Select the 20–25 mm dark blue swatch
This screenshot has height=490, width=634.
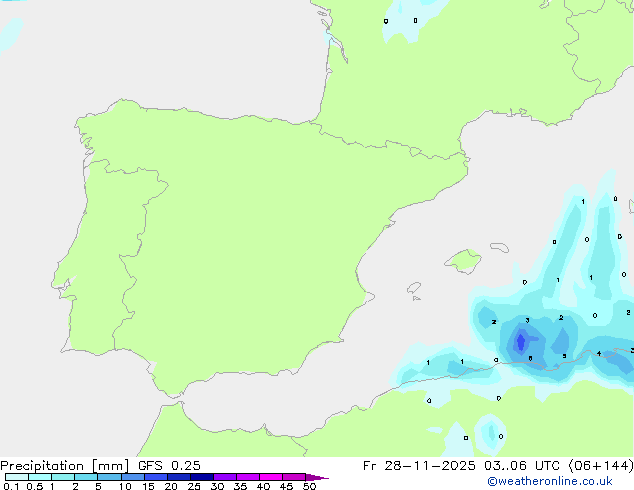click(179, 477)
